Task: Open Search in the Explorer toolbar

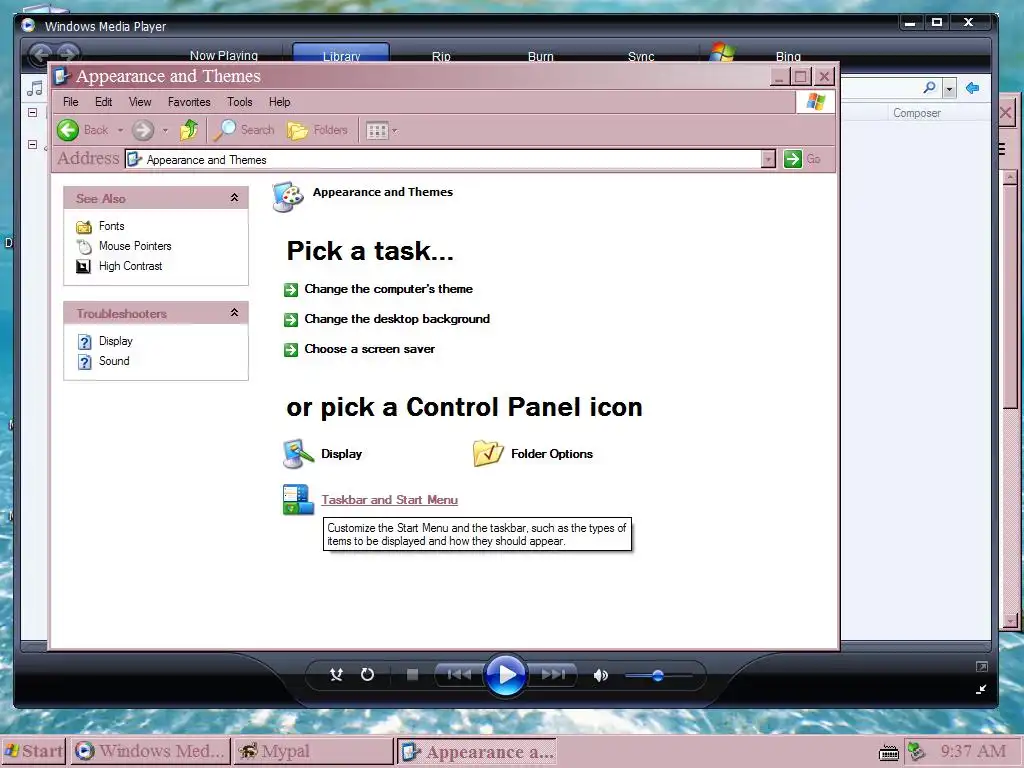Action: [245, 130]
